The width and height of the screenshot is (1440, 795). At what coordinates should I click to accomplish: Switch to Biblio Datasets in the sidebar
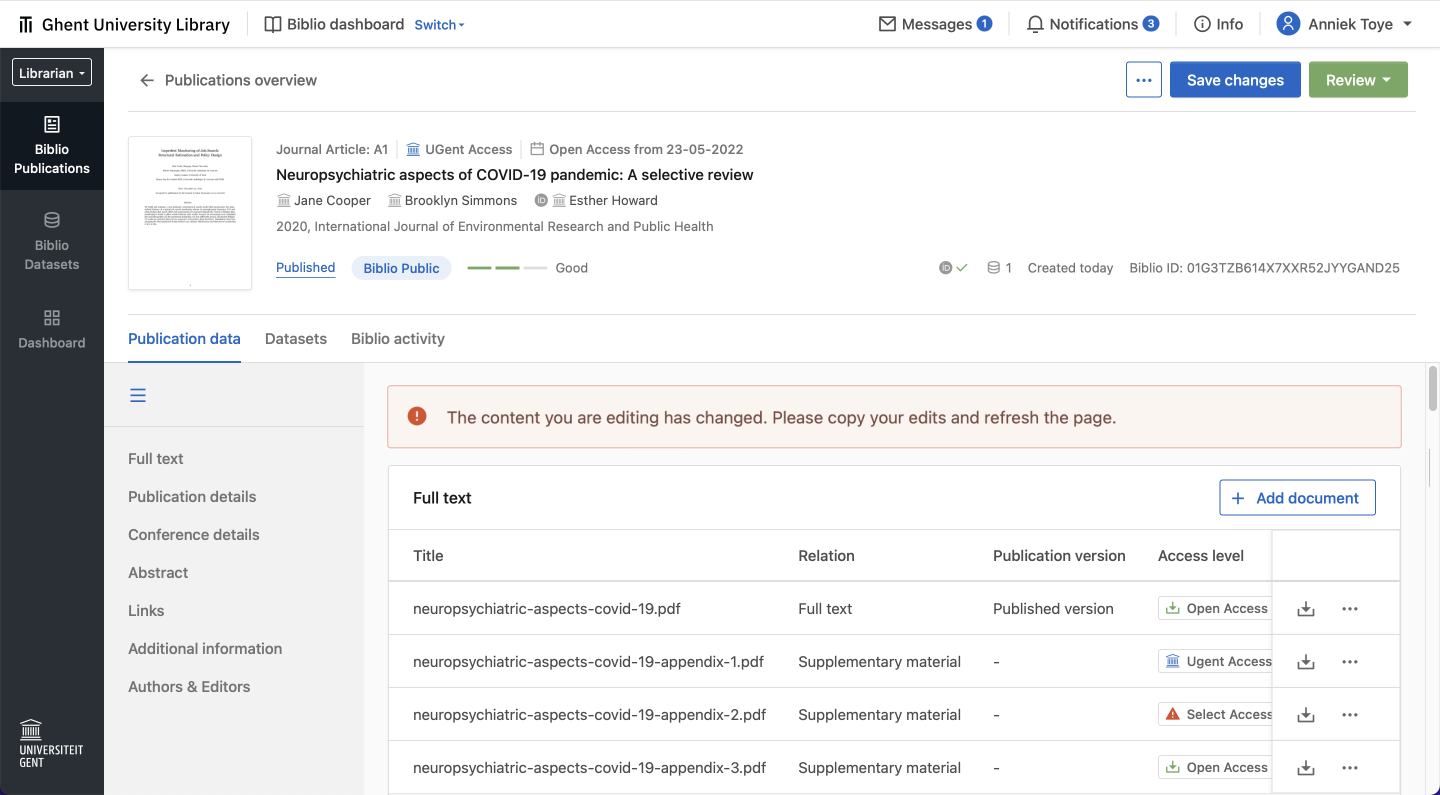pyautogui.click(x=52, y=240)
